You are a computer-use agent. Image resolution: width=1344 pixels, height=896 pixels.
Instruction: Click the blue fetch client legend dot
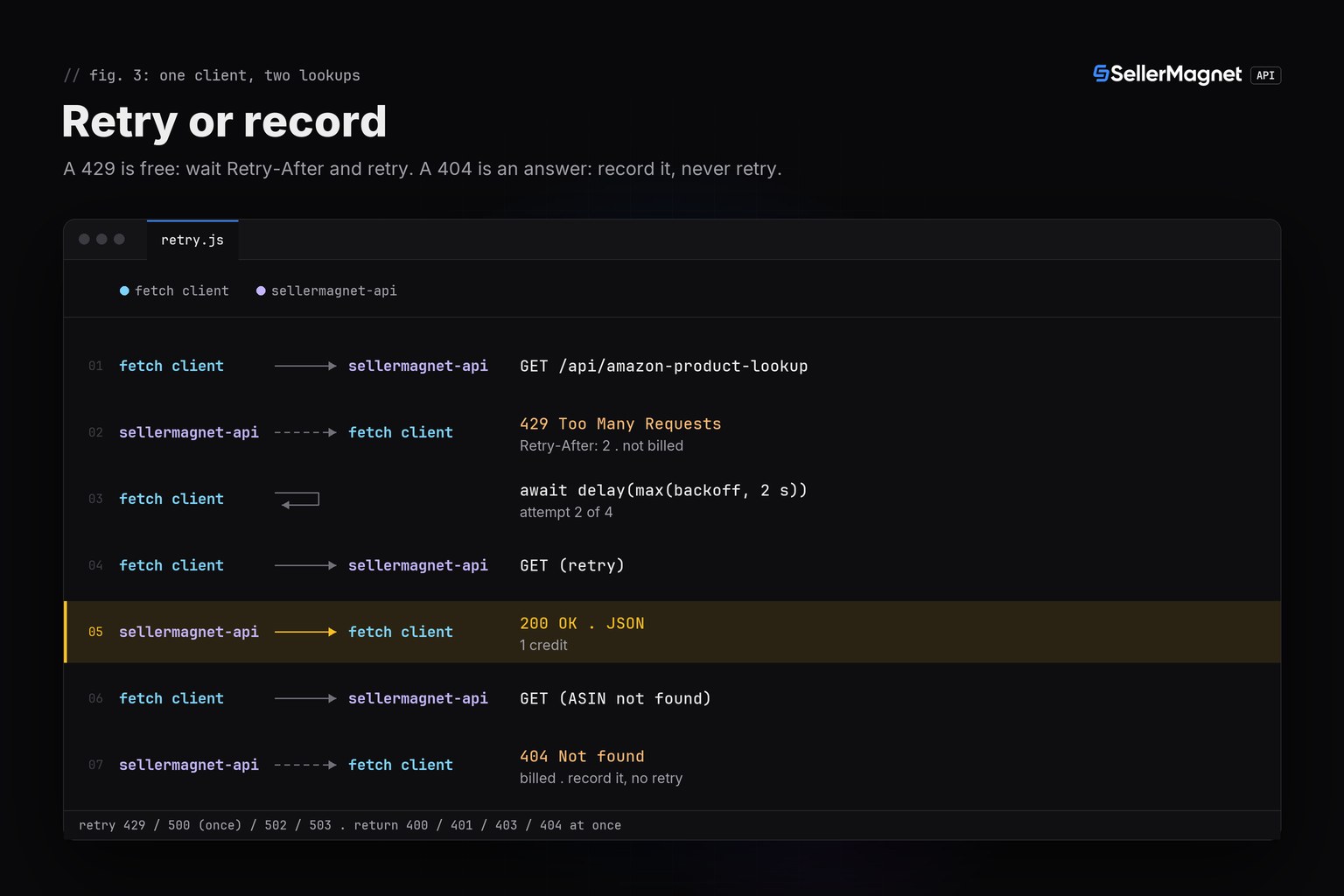124,290
